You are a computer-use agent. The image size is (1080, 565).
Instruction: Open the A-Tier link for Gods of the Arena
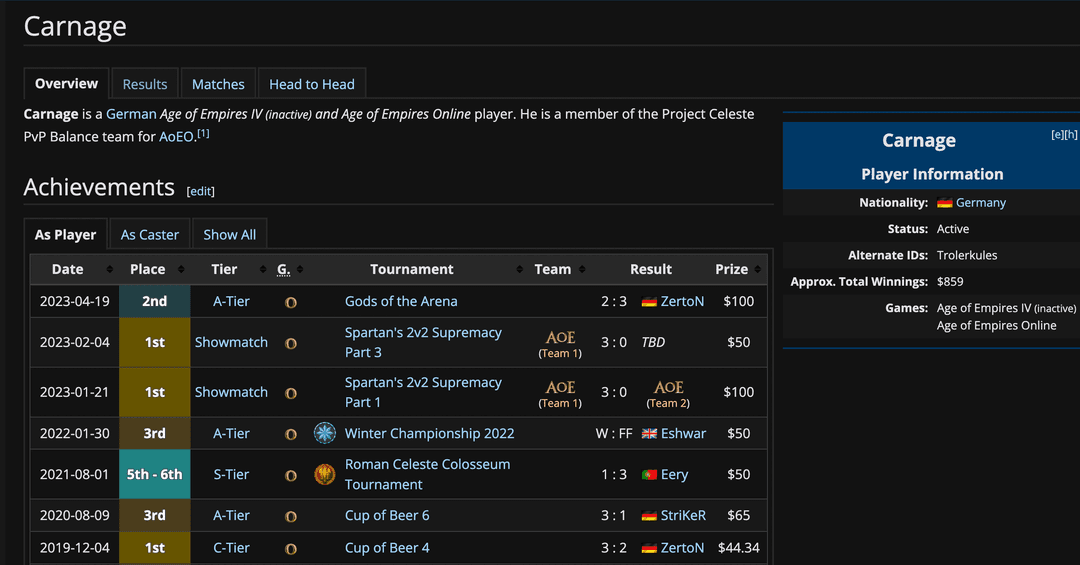coord(231,301)
